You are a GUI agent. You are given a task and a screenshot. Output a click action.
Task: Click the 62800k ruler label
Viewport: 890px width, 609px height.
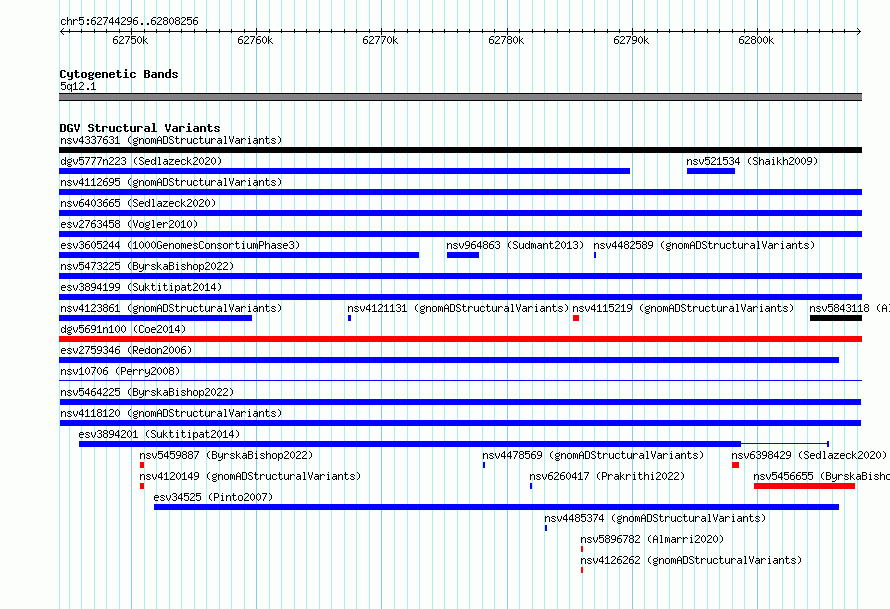point(756,40)
